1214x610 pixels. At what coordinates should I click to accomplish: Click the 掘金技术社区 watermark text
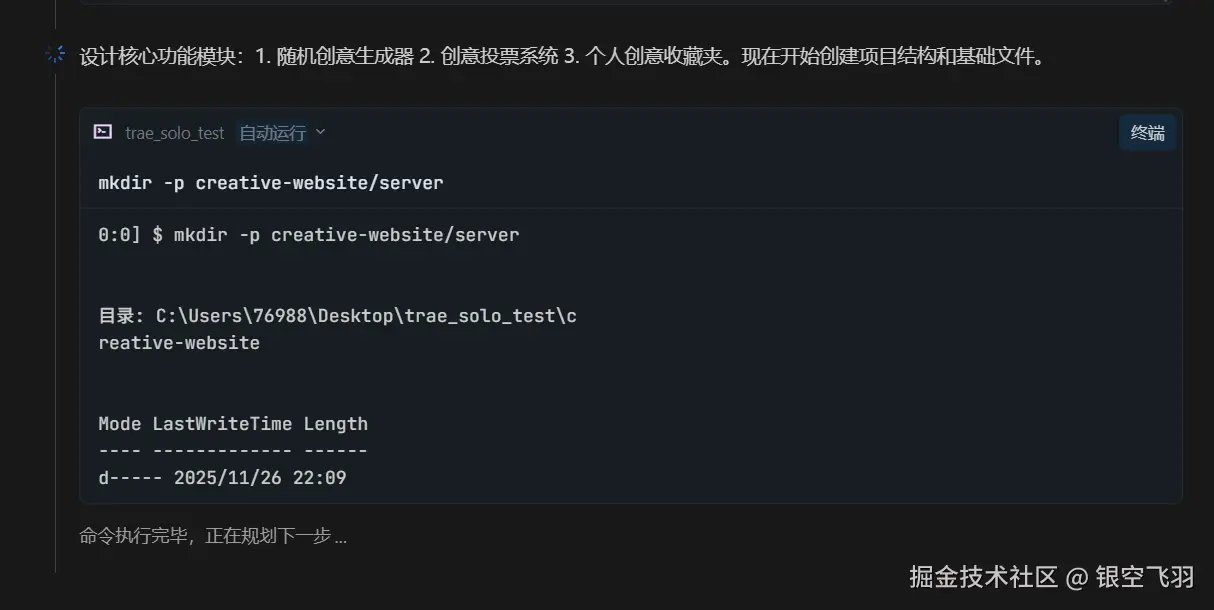click(983, 577)
